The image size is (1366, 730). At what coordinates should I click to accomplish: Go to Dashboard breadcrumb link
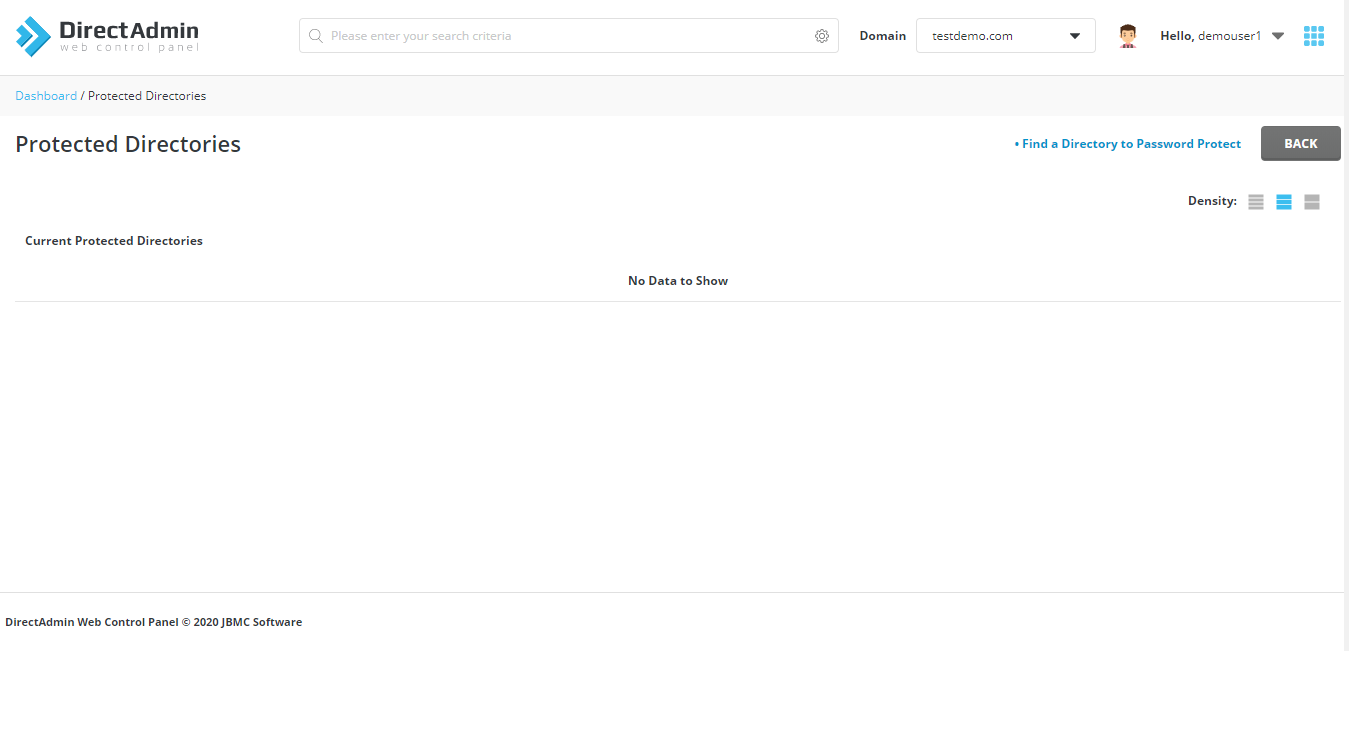click(x=46, y=96)
